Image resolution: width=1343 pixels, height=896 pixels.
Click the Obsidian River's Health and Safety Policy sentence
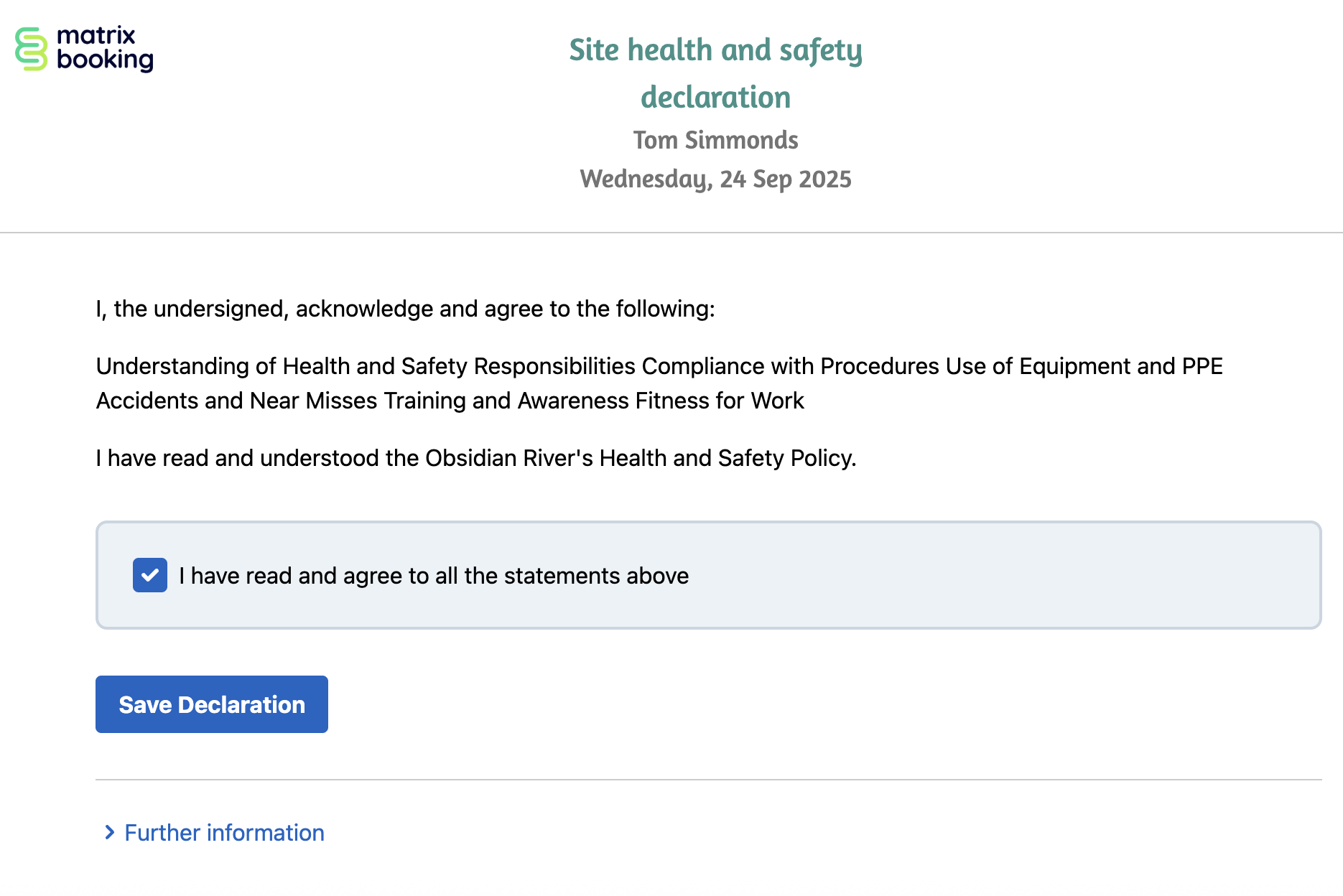475,458
